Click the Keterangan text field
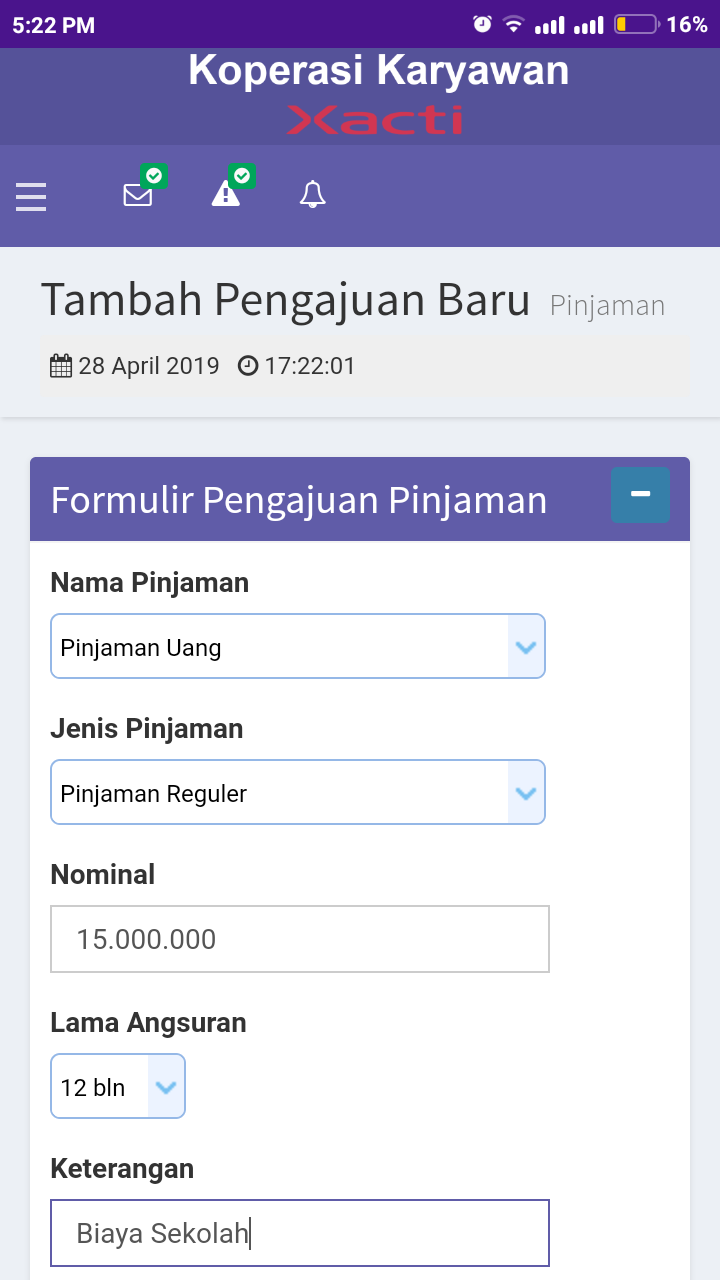Screen dimensions: 720x1280 pyautogui.click(x=300, y=1233)
